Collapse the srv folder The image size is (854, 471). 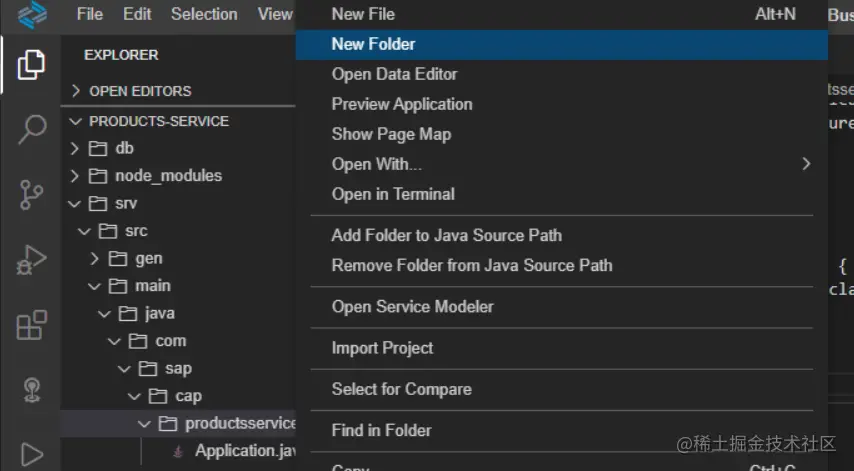pyautogui.click(x=74, y=203)
